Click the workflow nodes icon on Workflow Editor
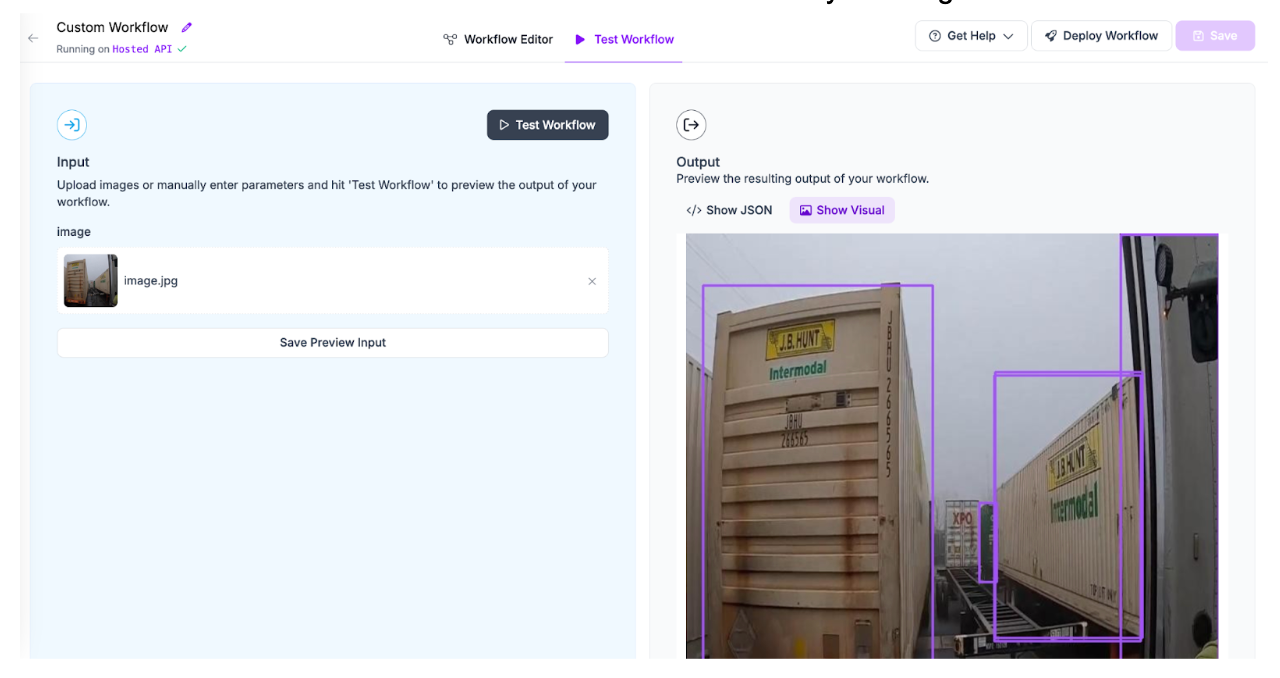The width and height of the screenshot is (1280, 678). pos(450,39)
